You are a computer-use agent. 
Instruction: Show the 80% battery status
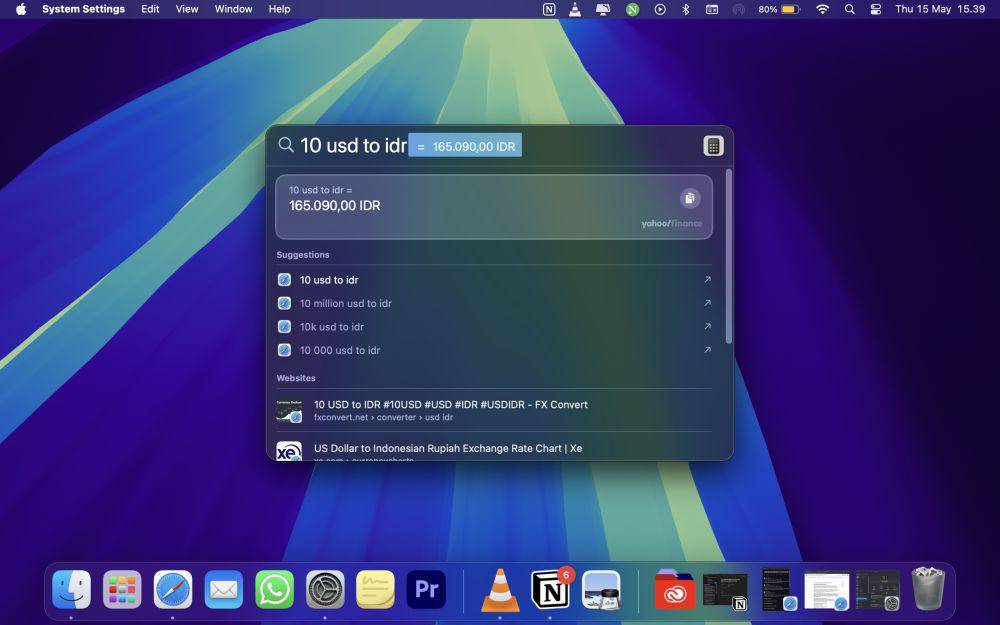pyautogui.click(x=779, y=9)
